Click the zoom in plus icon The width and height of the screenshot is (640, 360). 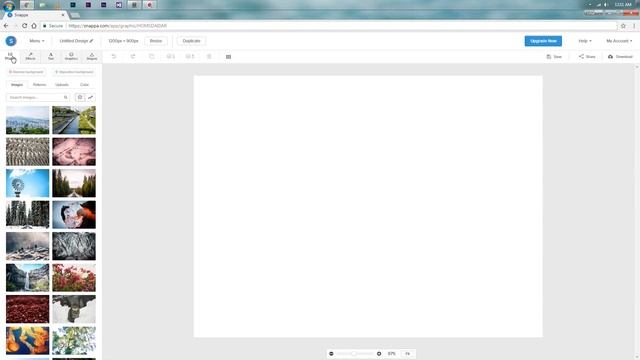[379, 353]
